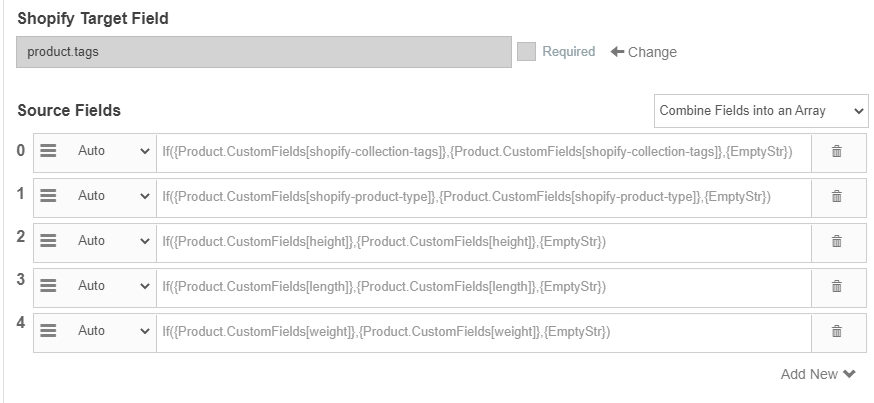This screenshot has width=874, height=403.
Task: Open Auto dropdown on the weight row
Action: [112, 331]
